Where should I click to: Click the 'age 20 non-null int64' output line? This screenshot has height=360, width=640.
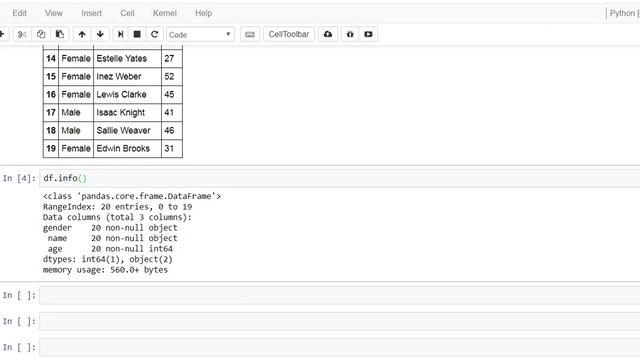110,249
